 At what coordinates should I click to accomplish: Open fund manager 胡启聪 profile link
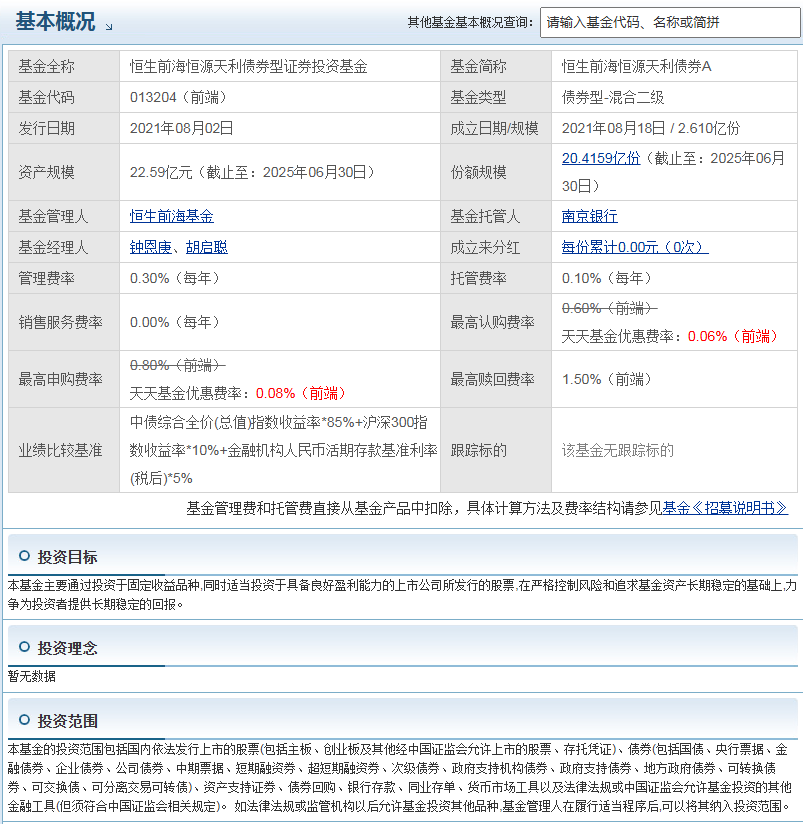207,247
